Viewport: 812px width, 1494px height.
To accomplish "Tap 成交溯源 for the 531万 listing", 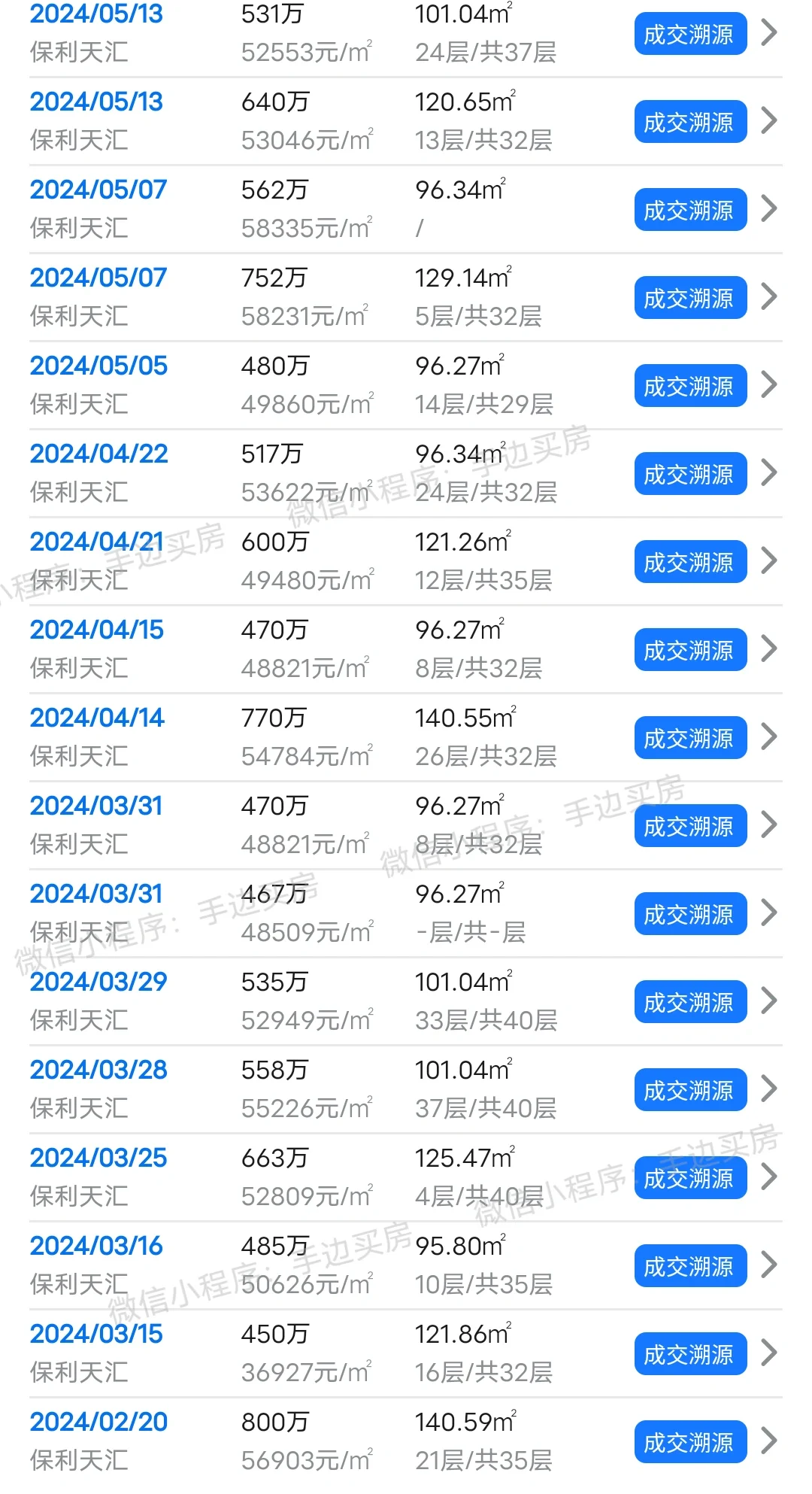I will coord(690,34).
